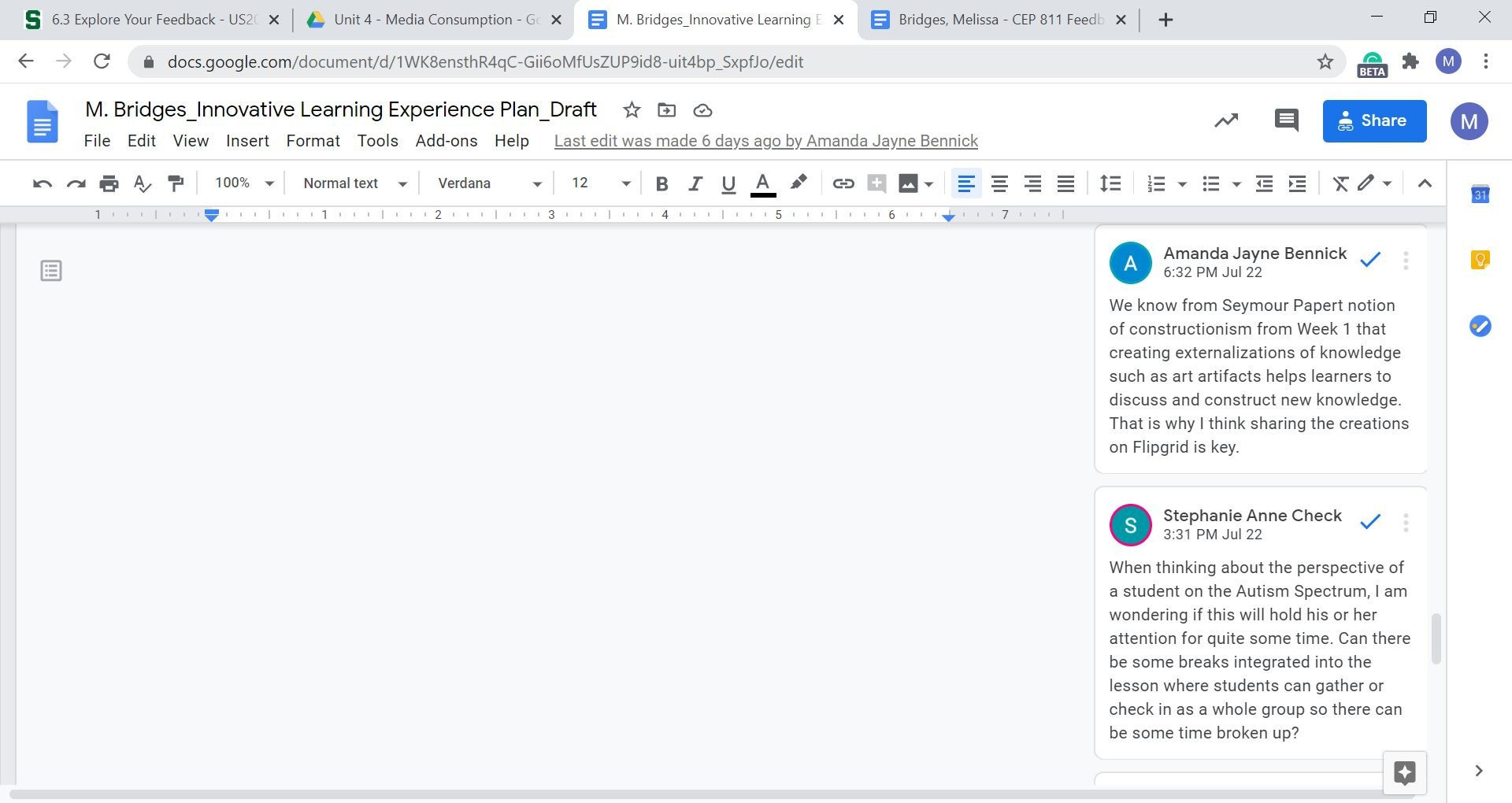Toggle bold formatting
Viewport: 1512px width, 803px height.
661,183
